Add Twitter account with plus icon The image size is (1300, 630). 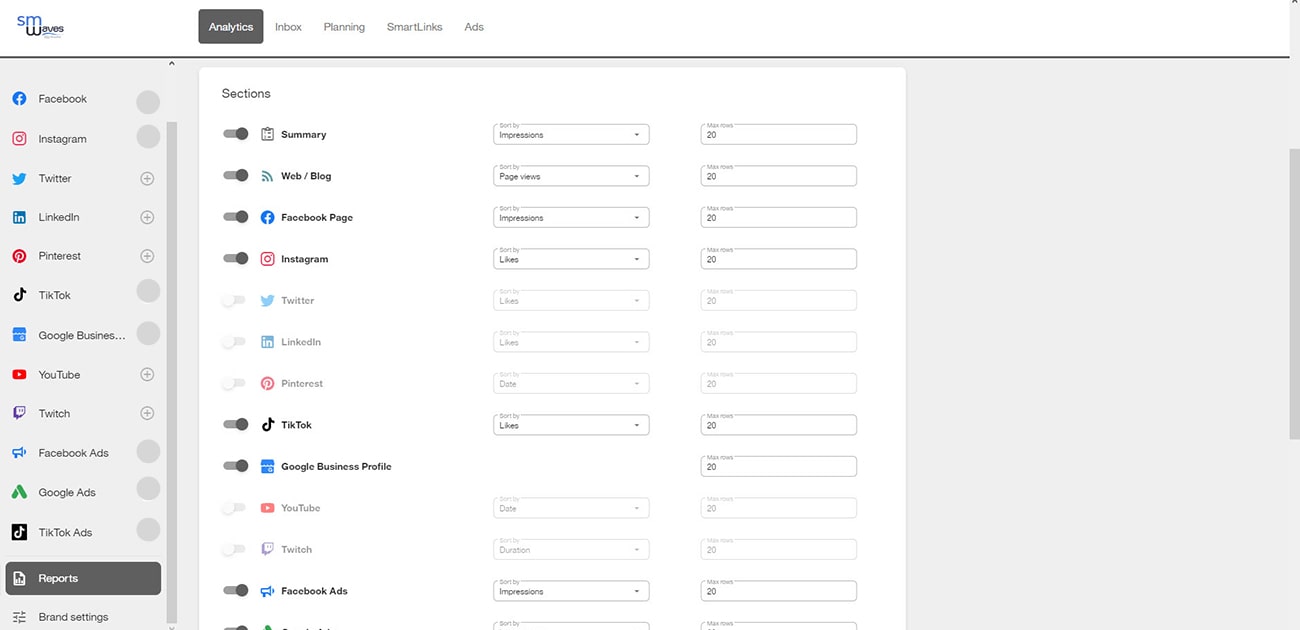pyautogui.click(x=147, y=179)
